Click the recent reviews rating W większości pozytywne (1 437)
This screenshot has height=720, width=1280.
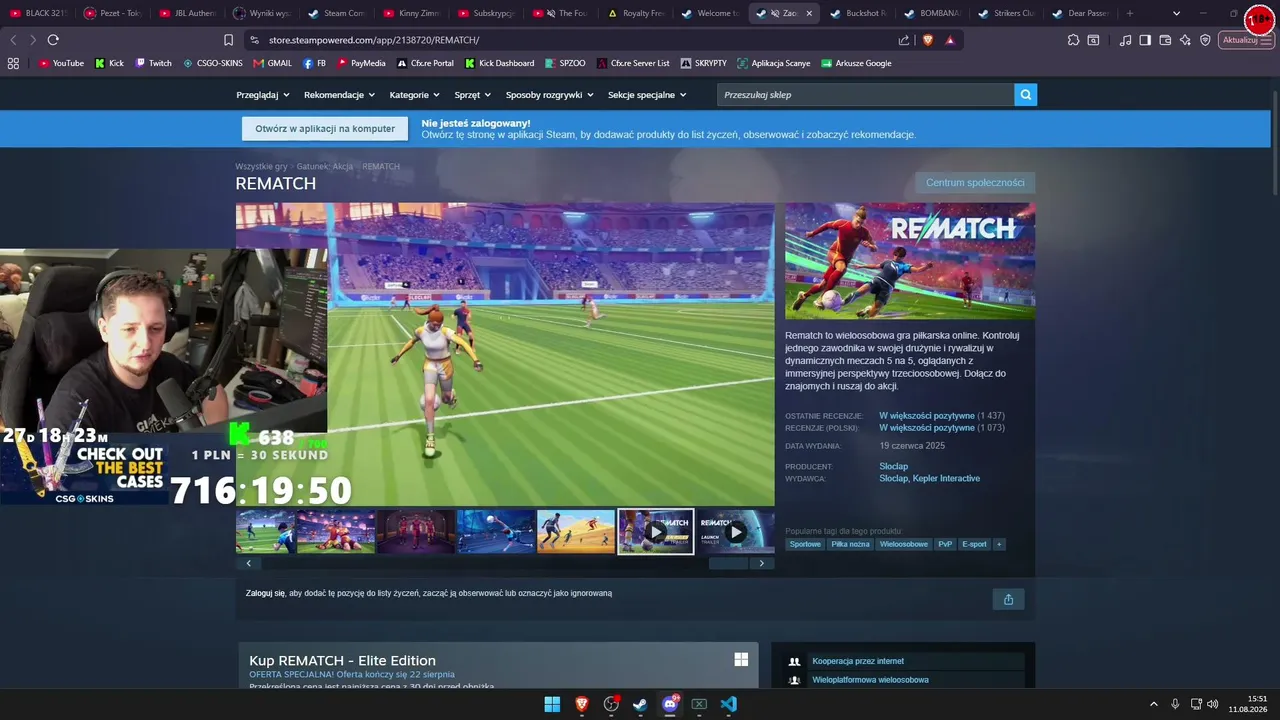[942, 415]
